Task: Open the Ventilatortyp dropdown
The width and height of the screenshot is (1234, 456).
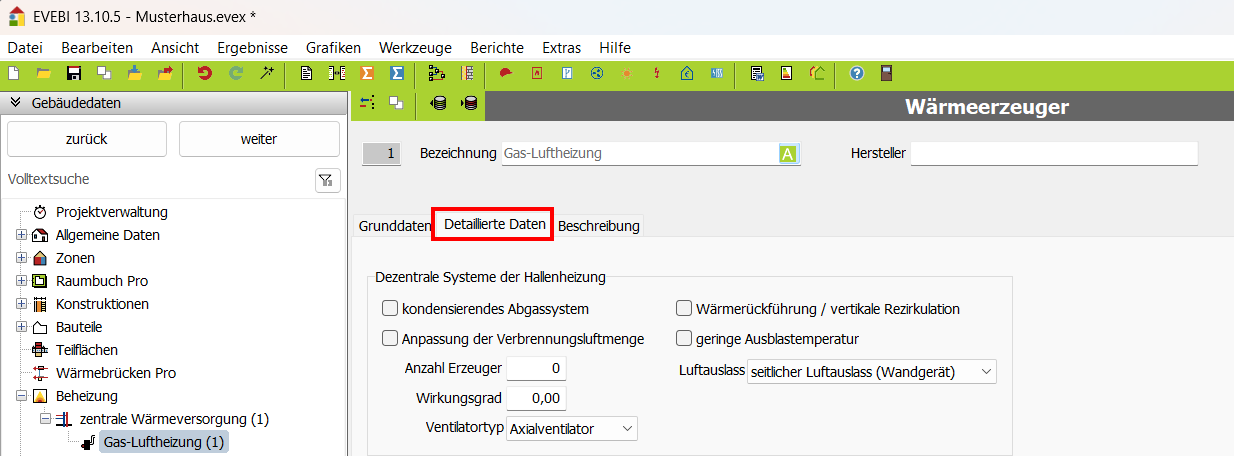Action: coord(572,429)
